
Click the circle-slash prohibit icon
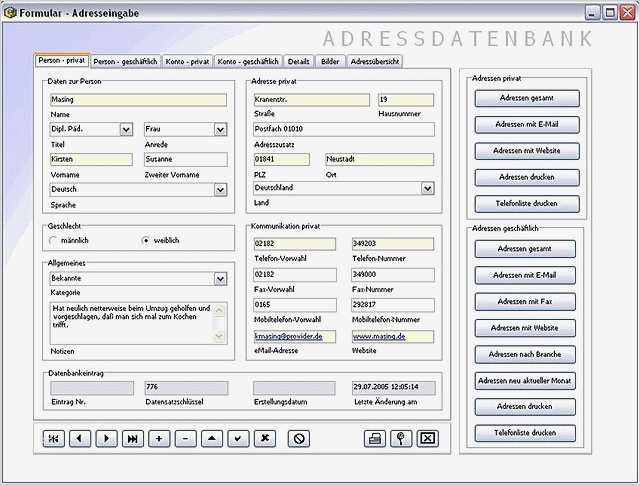(299, 439)
